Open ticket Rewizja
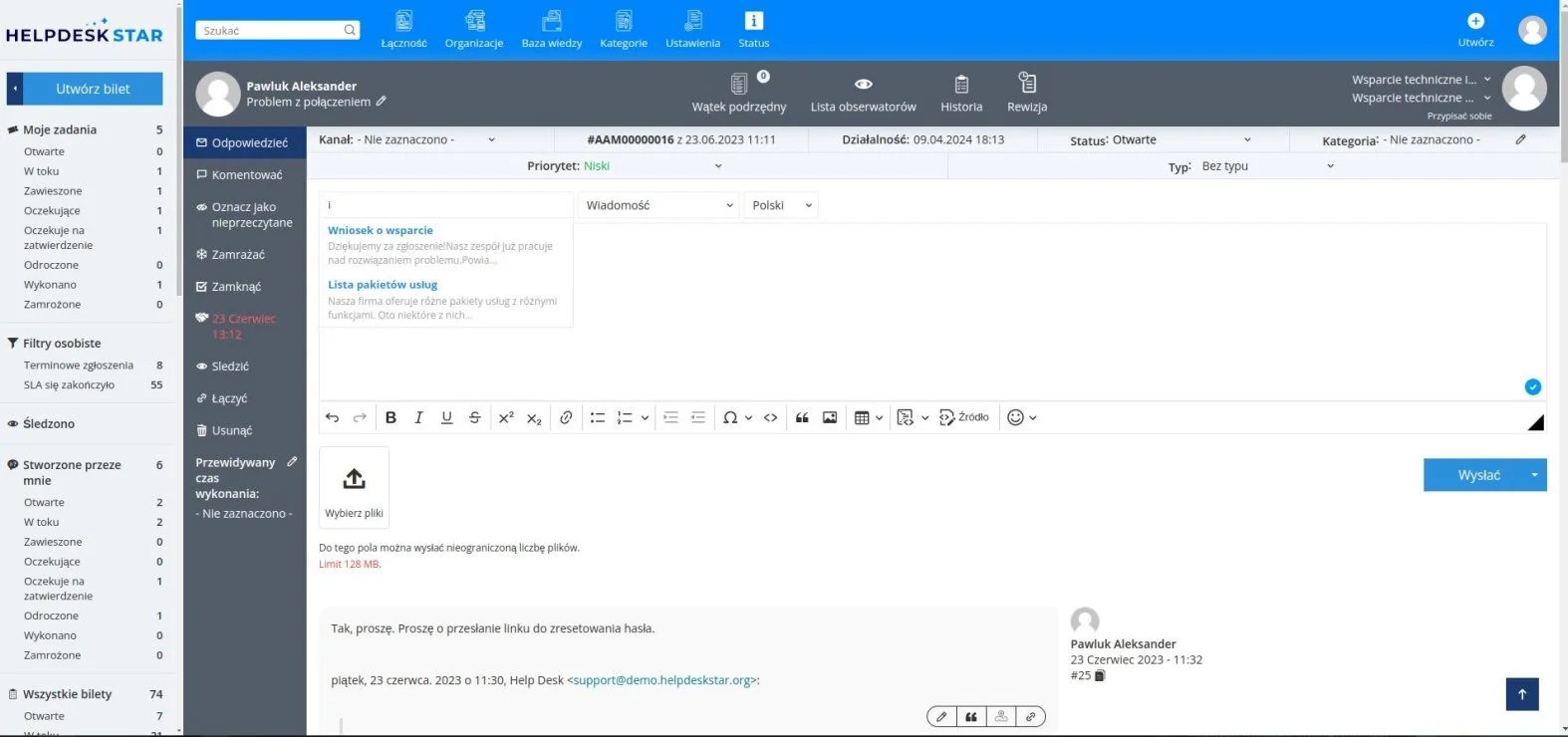Image resolution: width=1568 pixels, height=737 pixels. pyautogui.click(x=1027, y=93)
